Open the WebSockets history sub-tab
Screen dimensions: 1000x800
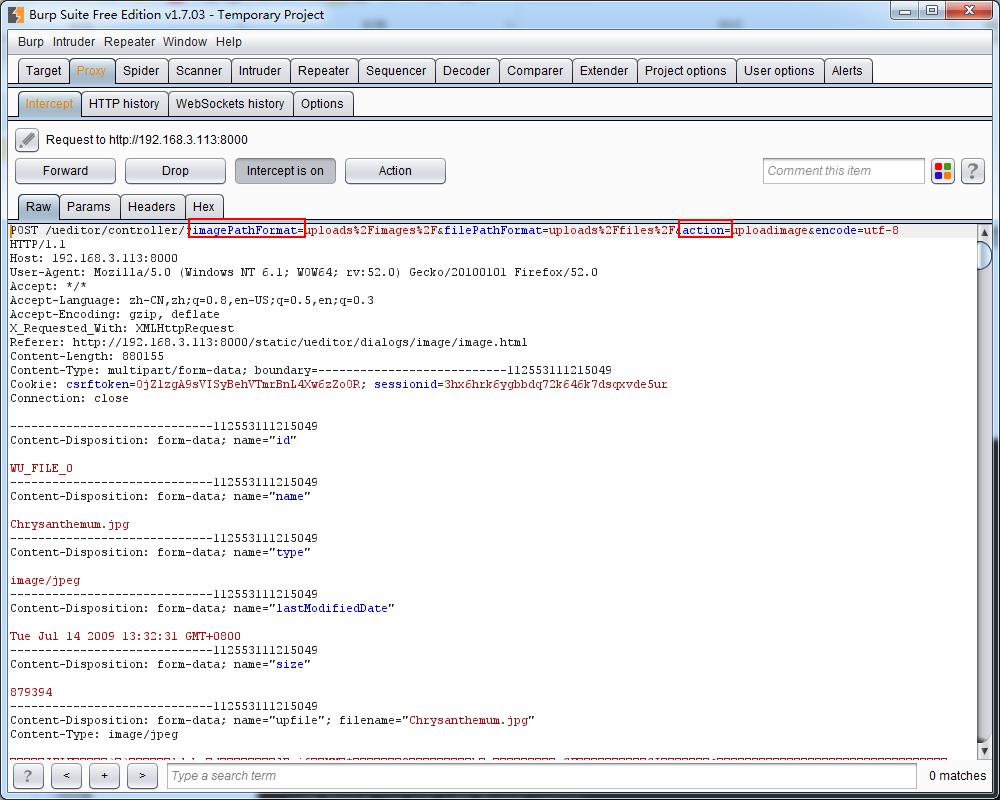(x=230, y=104)
